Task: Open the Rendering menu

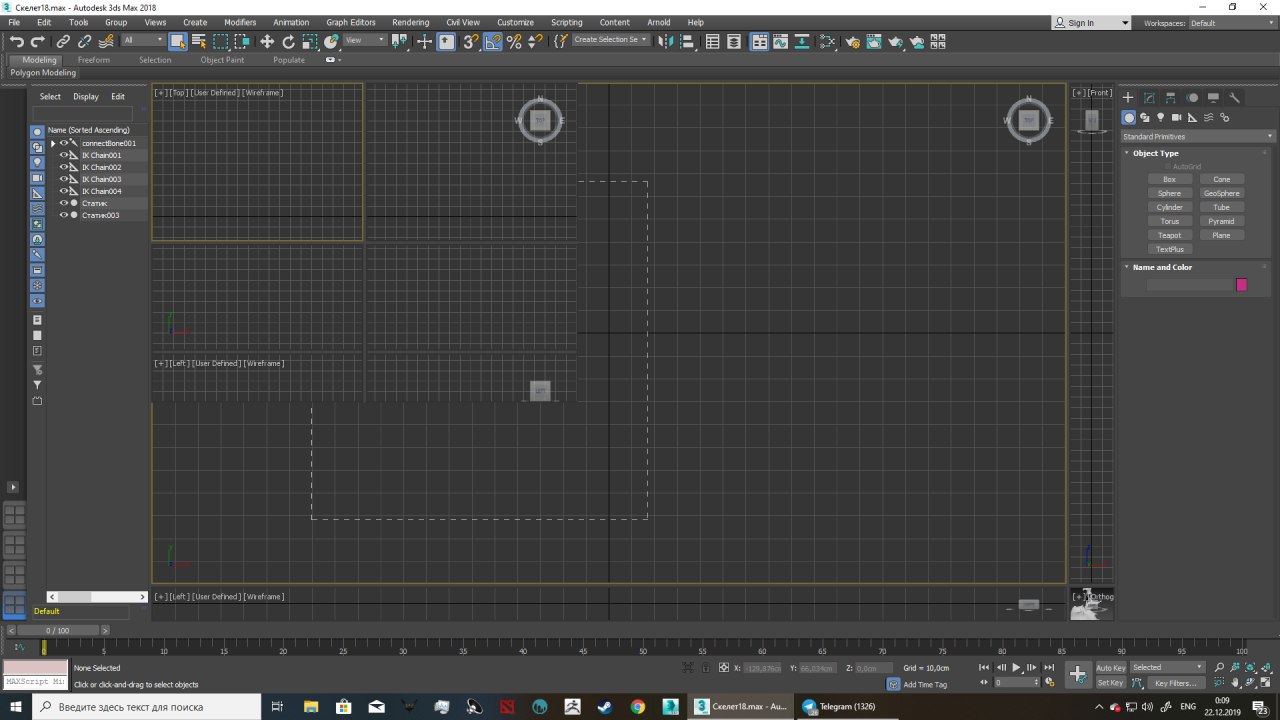Action: pyautogui.click(x=410, y=22)
